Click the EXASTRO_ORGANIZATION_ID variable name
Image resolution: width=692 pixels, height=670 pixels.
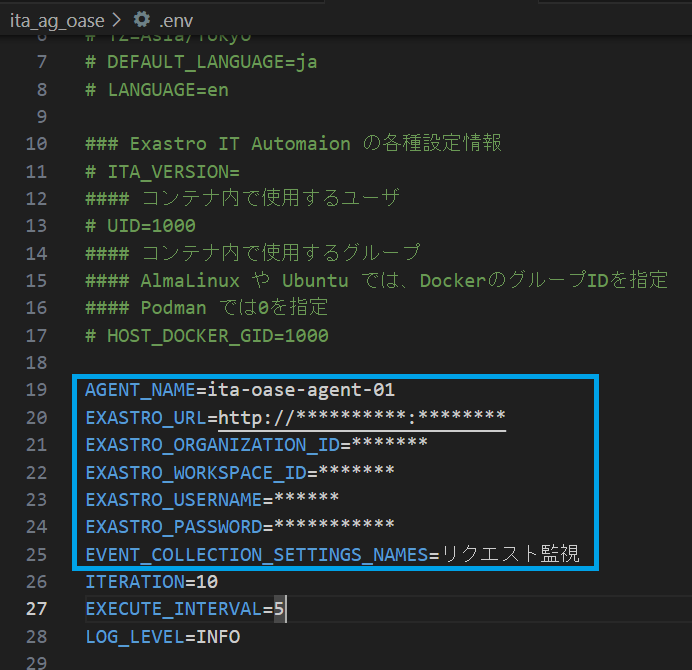click(211, 445)
